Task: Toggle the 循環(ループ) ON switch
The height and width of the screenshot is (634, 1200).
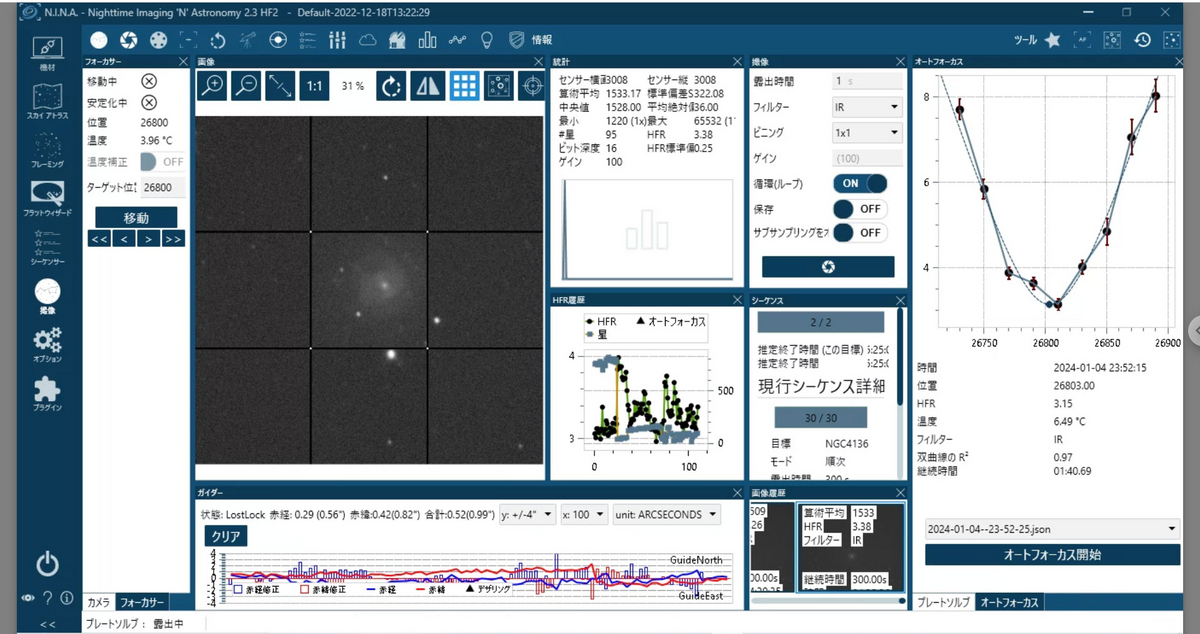Action: (x=860, y=184)
